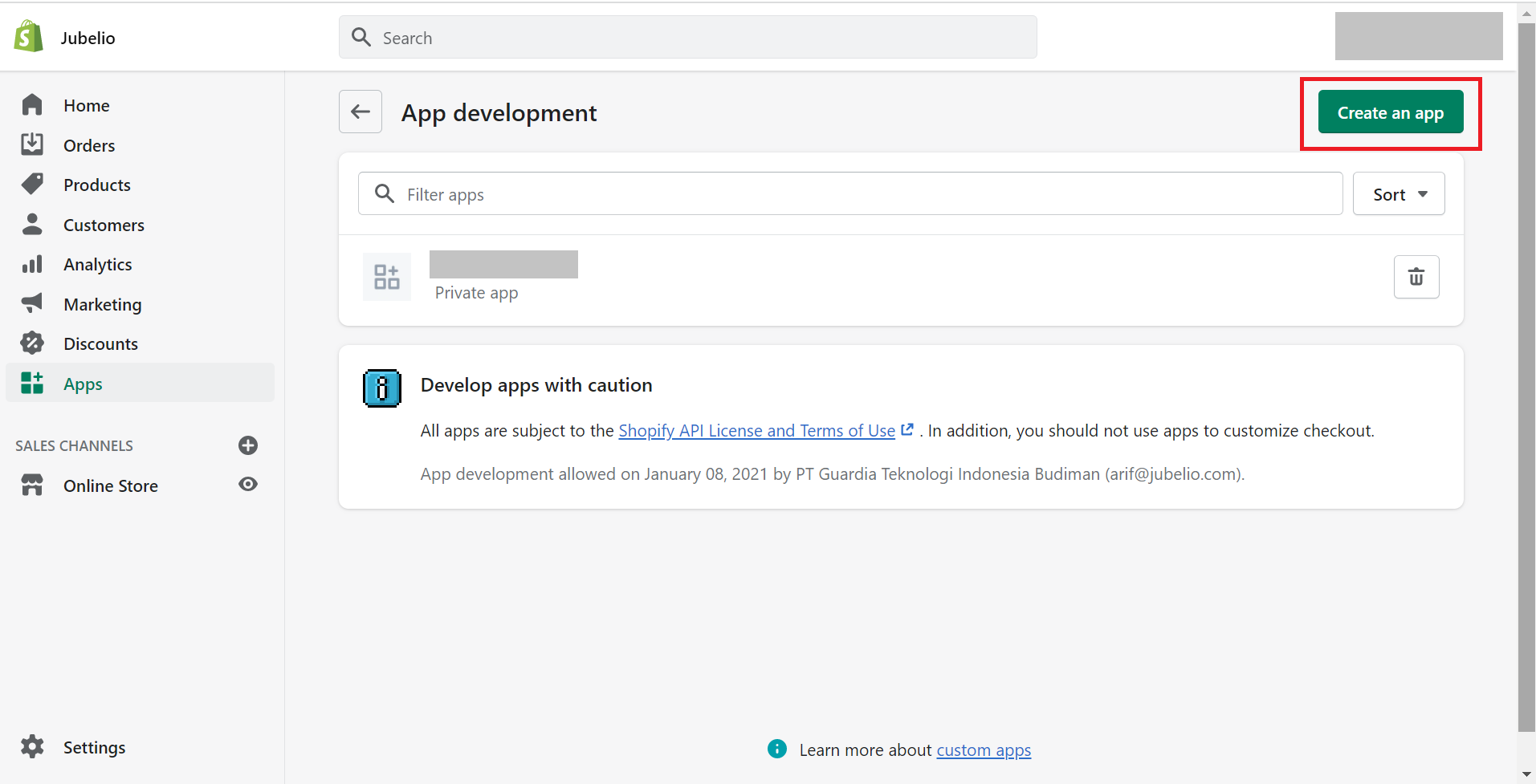Open Settings at sidebar bottom
This screenshot has height=784, width=1536.
tap(94, 747)
